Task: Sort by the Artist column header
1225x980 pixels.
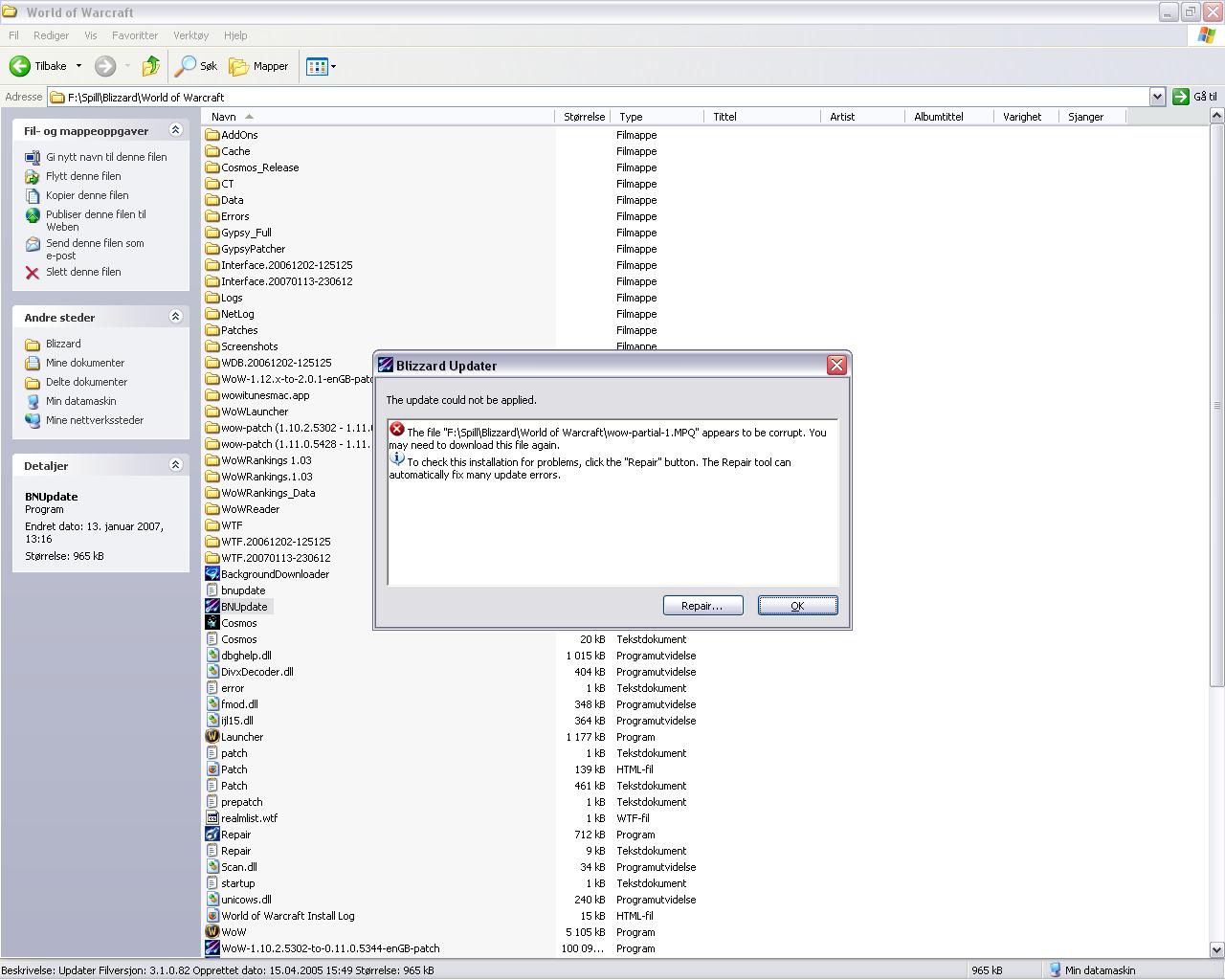Action: pos(862,117)
